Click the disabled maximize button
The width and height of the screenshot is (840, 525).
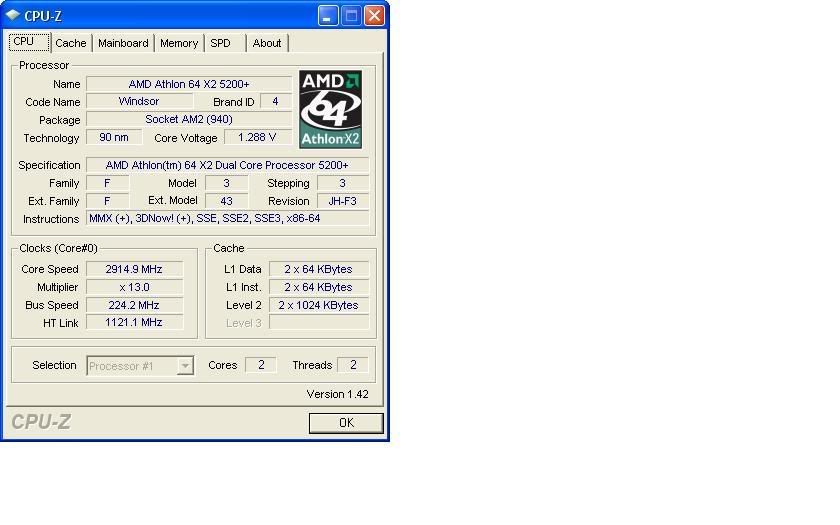point(351,16)
